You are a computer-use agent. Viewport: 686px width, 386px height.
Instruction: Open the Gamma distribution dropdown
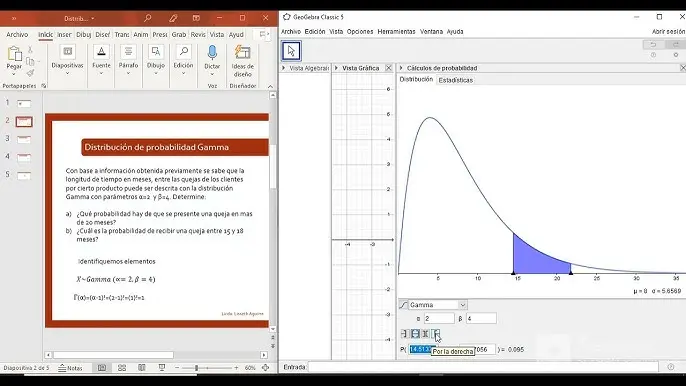tap(462, 305)
